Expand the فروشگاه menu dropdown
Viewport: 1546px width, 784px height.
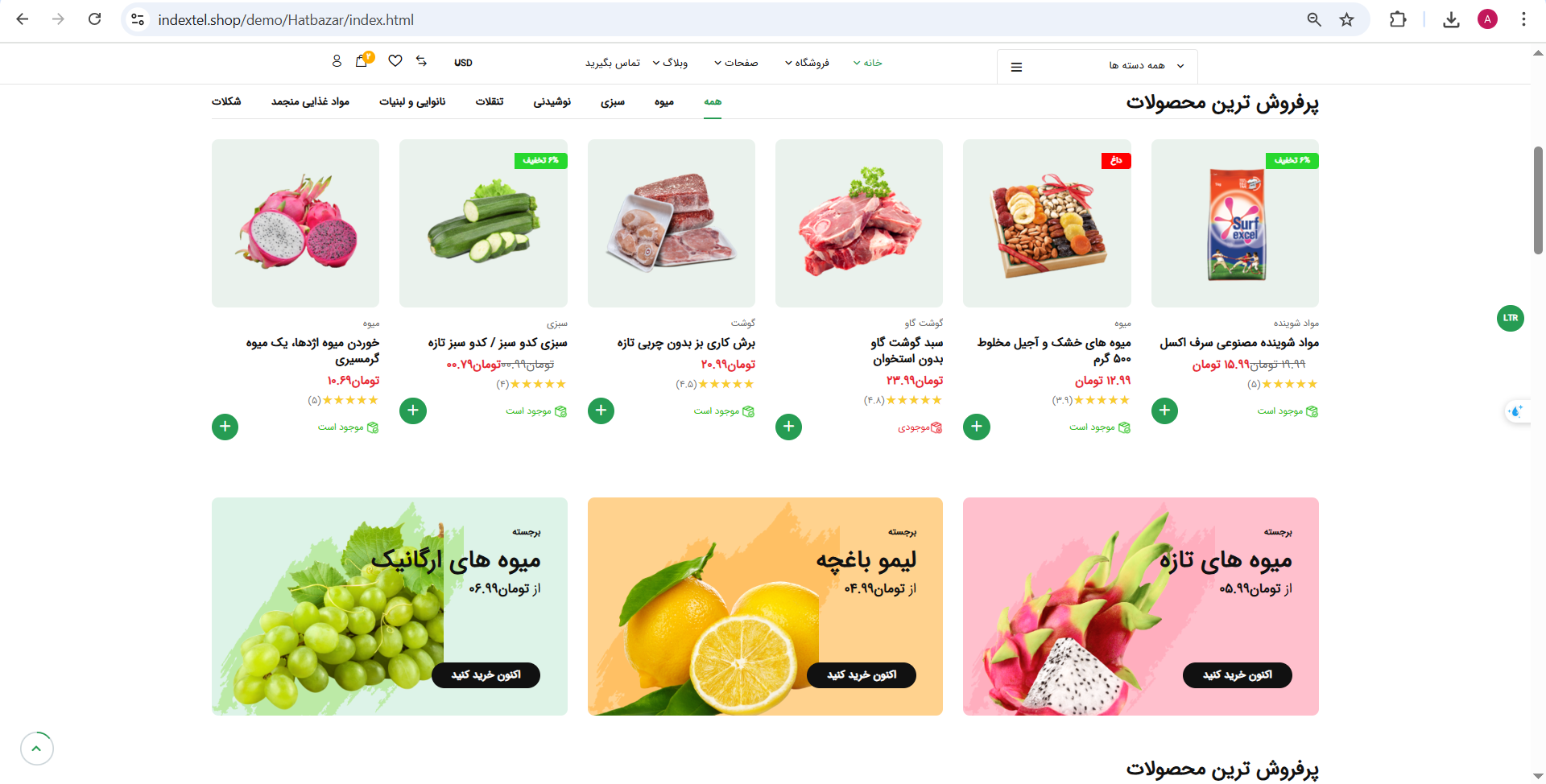click(807, 63)
